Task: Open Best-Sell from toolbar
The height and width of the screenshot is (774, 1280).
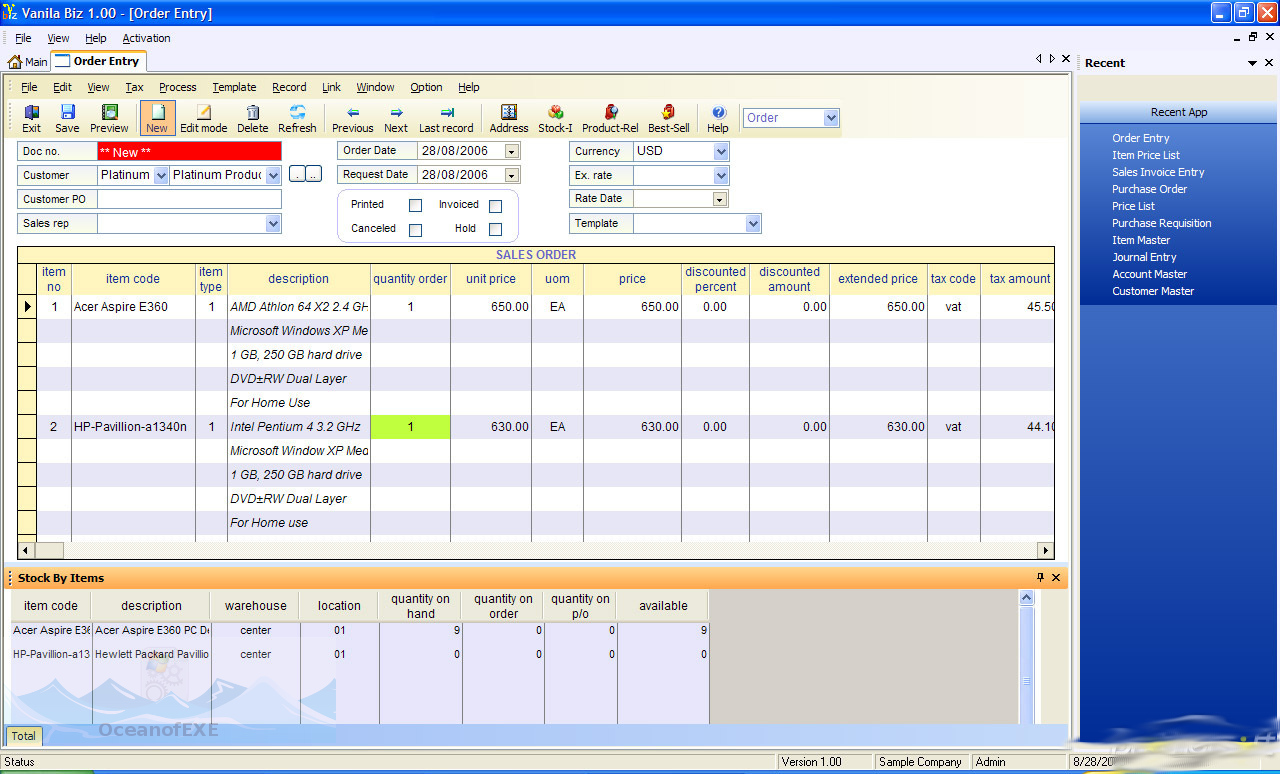Action: [x=668, y=118]
